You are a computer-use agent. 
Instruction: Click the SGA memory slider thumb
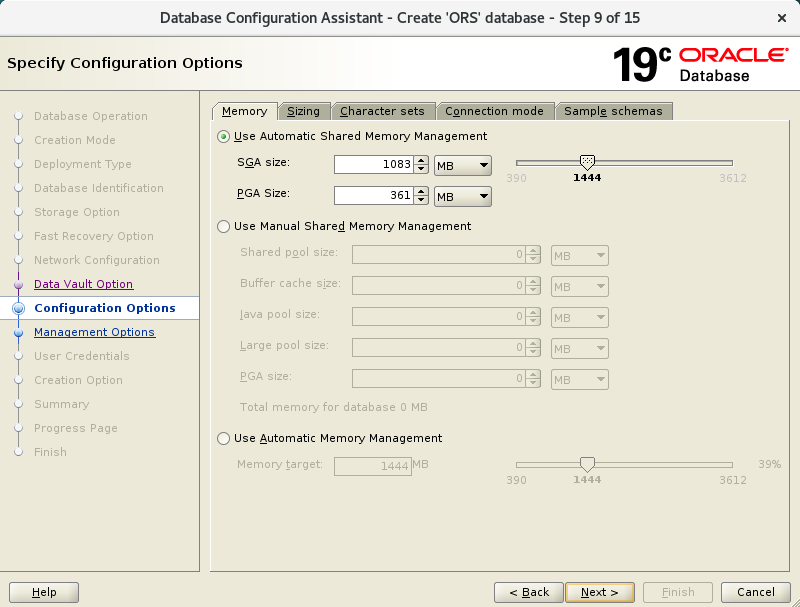click(587, 163)
